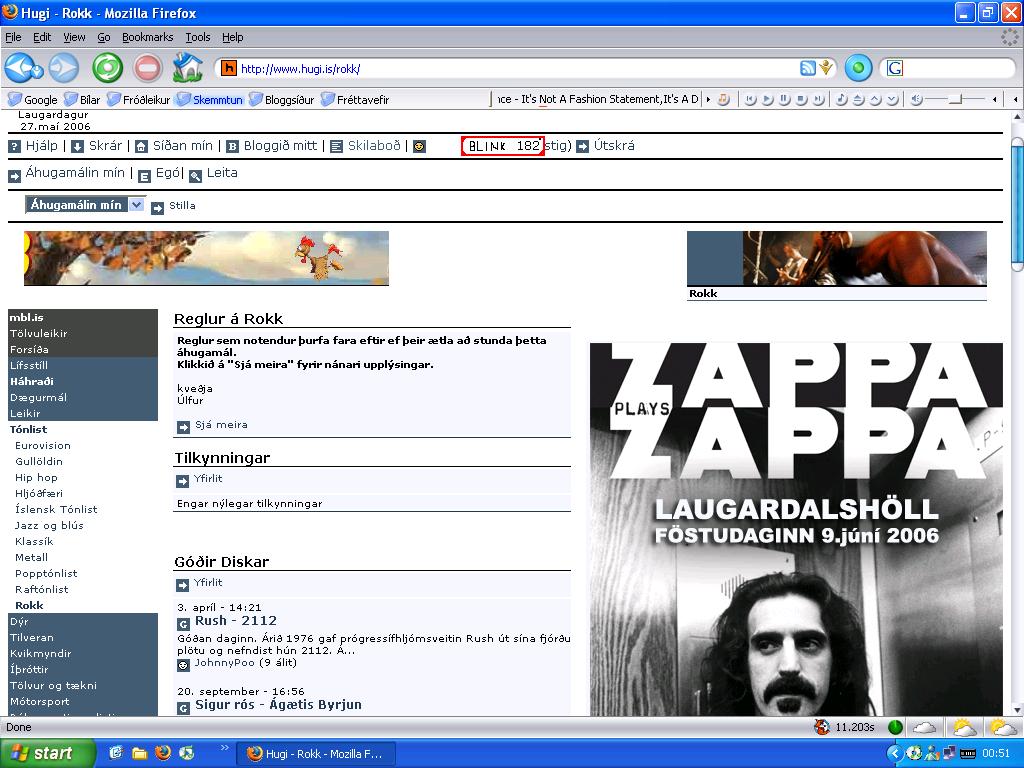The width and height of the screenshot is (1024, 768).
Task: Click the Zappa Plays Zappa concert banner
Action: (796, 529)
